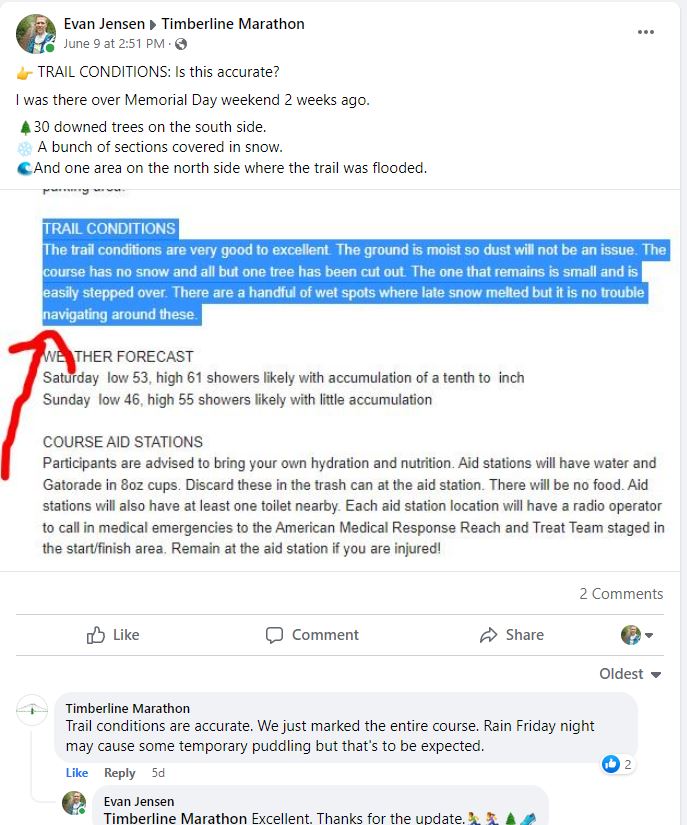This screenshot has height=825, width=687.
Task: Open the comment-as profile selector dropdown
Action: [637, 635]
